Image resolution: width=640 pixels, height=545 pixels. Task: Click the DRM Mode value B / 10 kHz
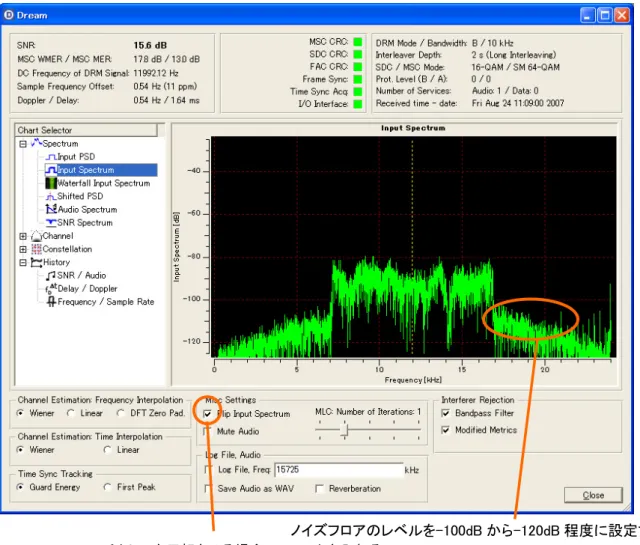click(493, 43)
